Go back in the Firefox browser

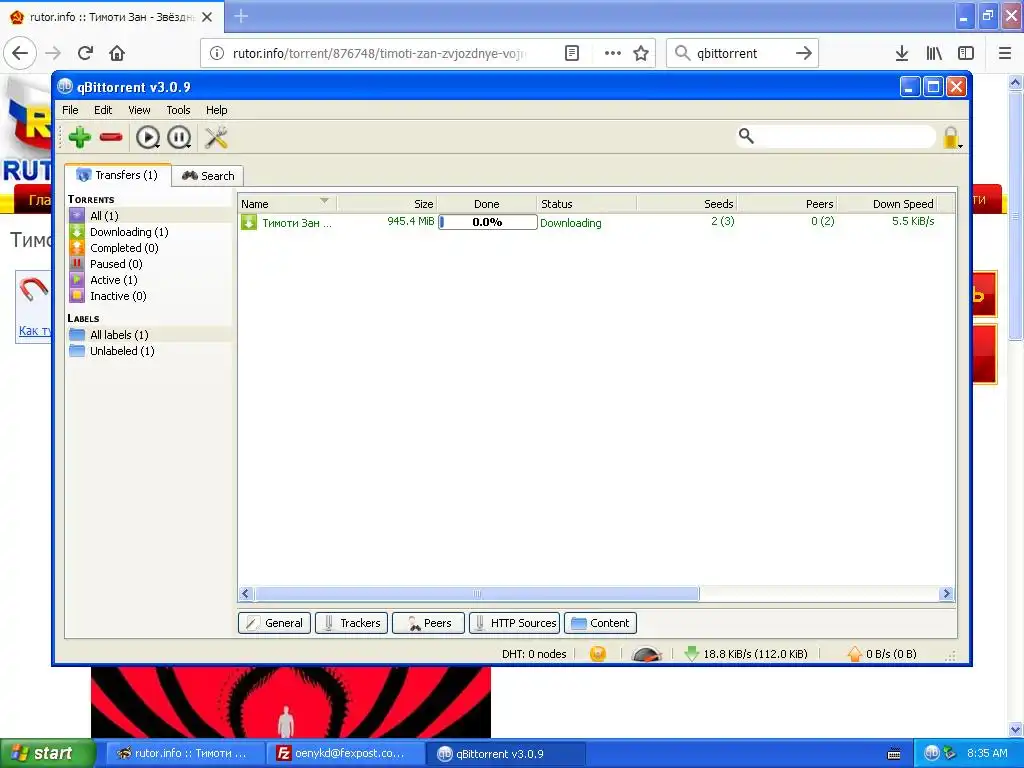click(20, 53)
